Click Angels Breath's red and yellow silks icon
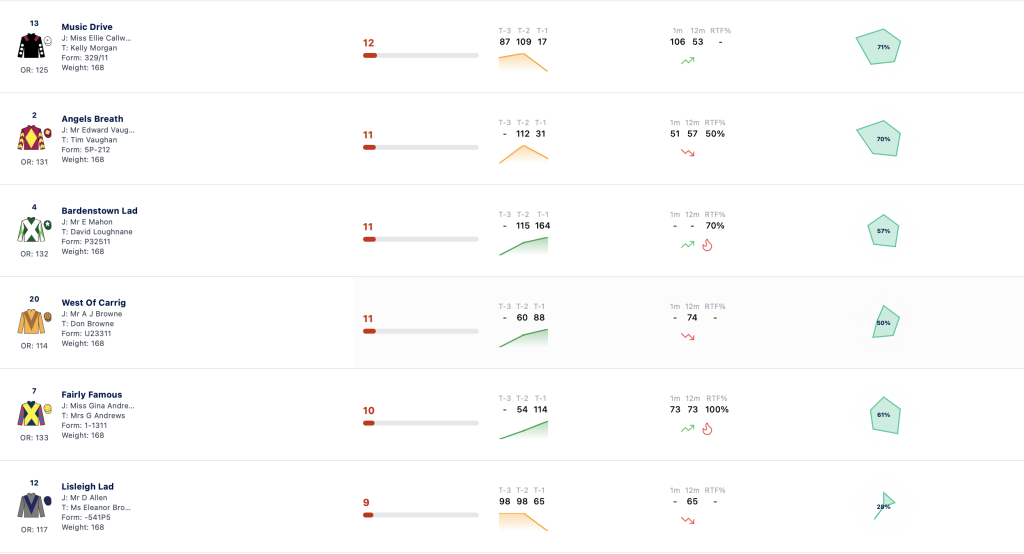This screenshot has height=554, width=1024. (31, 138)
